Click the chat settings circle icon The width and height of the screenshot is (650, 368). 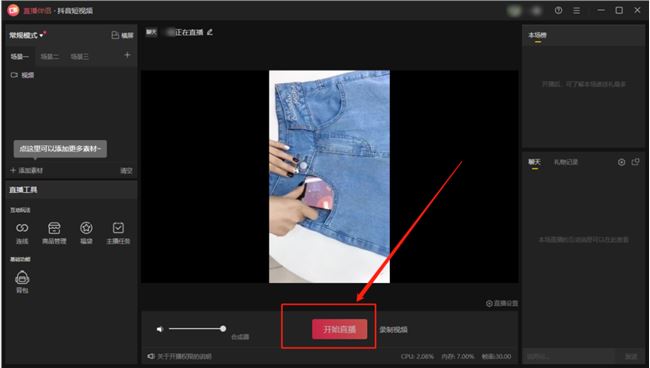[x=621, y=162]
